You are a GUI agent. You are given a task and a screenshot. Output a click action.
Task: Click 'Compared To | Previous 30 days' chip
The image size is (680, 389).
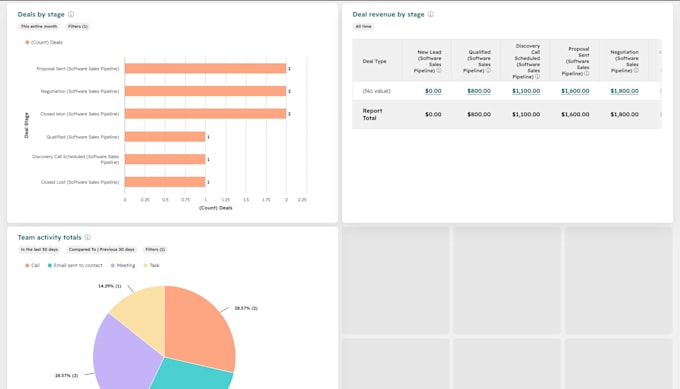click(101, 249)
